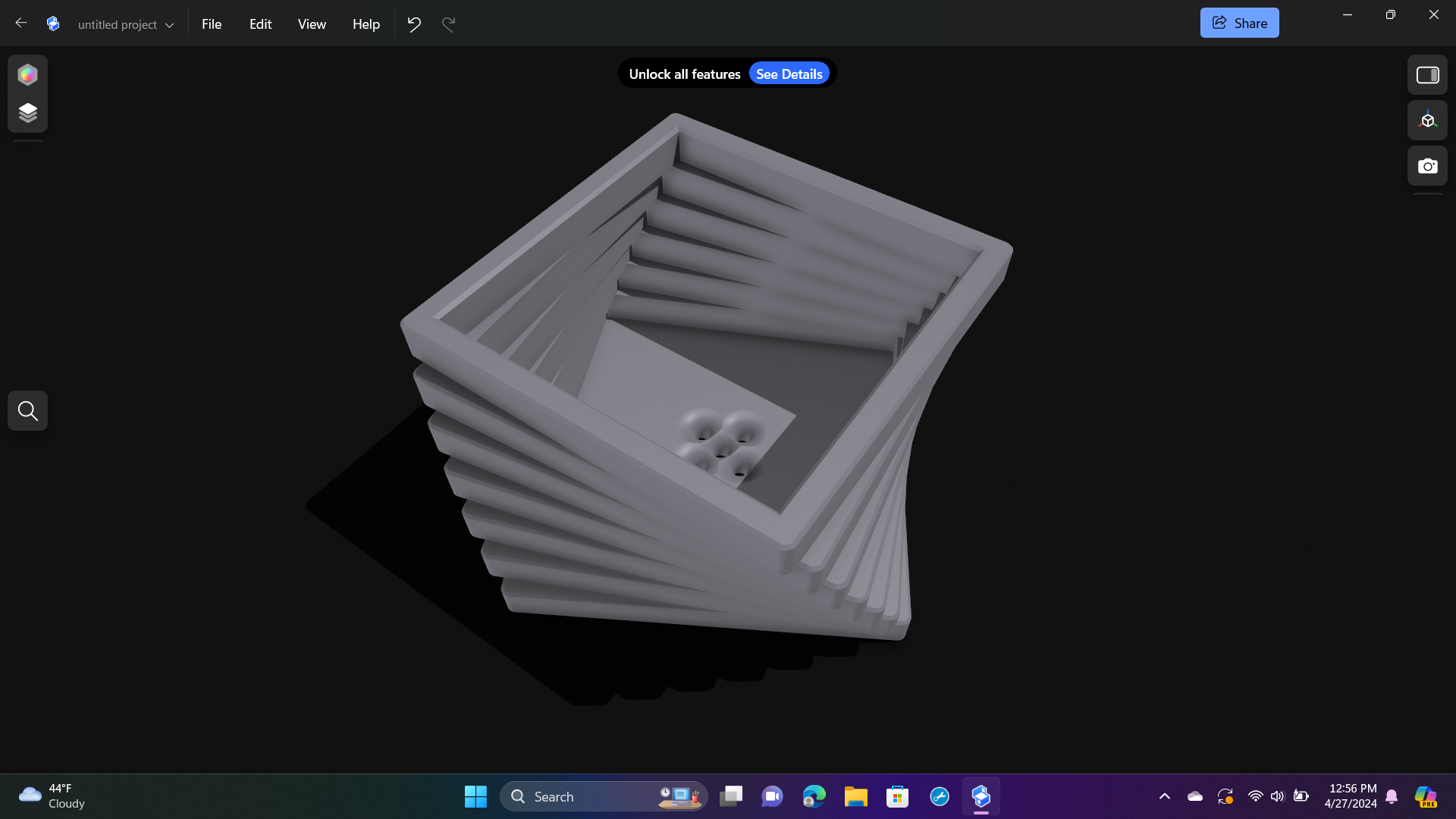Click the battery status tray icon

pos(1301,796)
